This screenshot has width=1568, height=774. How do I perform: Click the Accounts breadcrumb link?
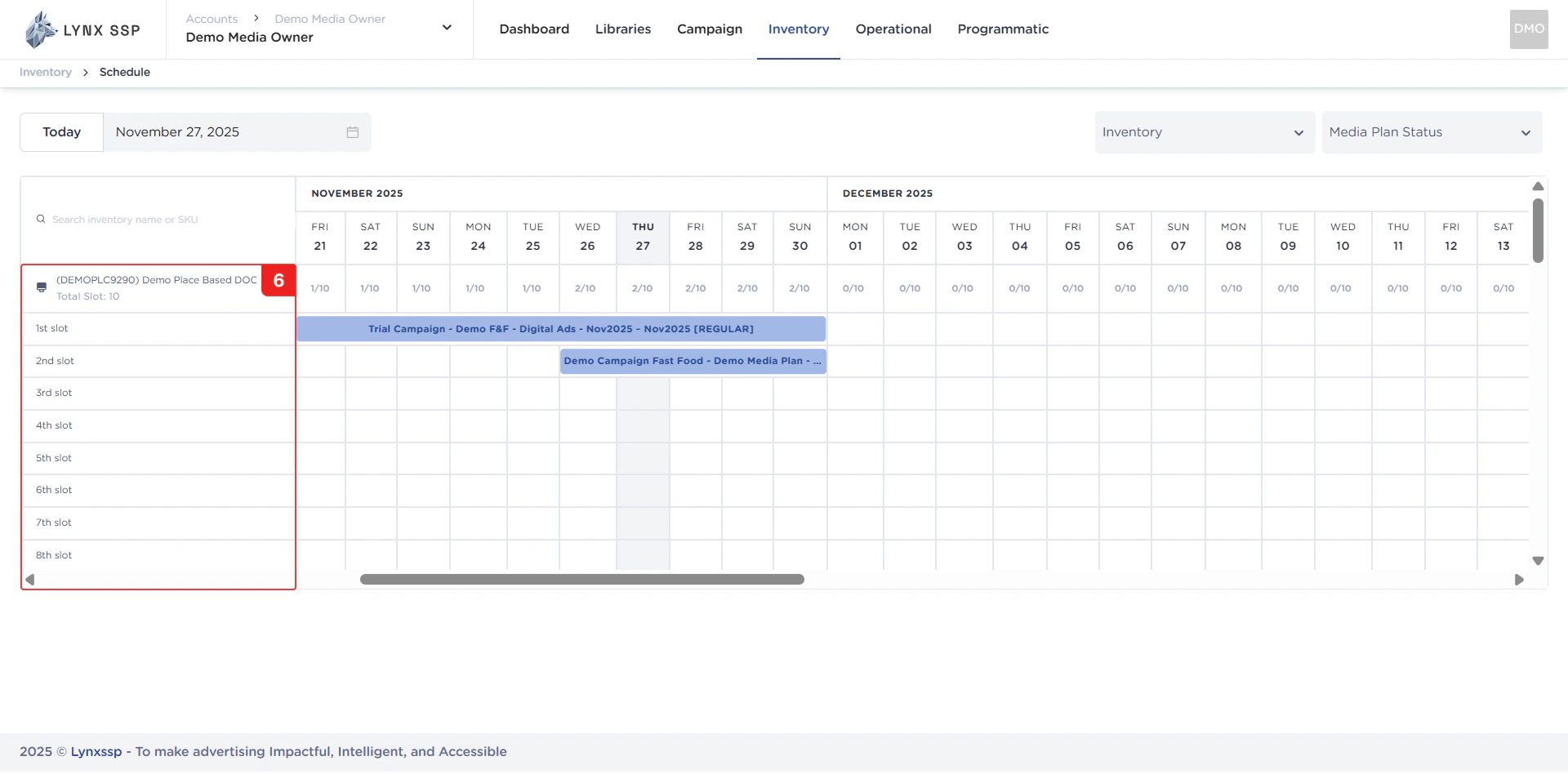click(212, 19)
